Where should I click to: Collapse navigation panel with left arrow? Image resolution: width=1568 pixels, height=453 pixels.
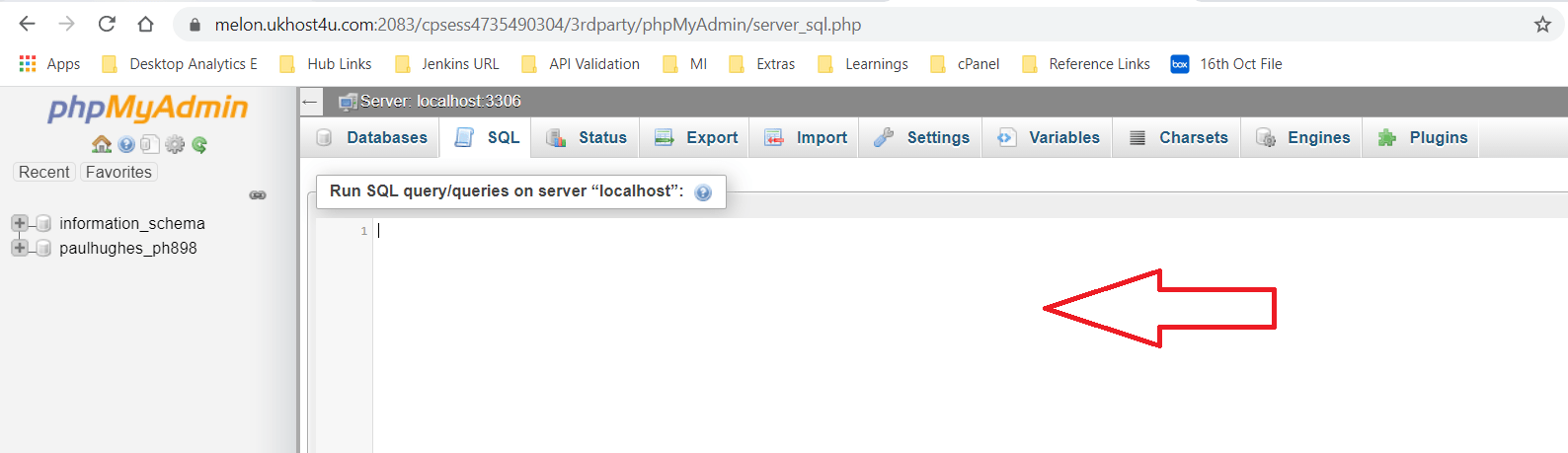(310, 102)
